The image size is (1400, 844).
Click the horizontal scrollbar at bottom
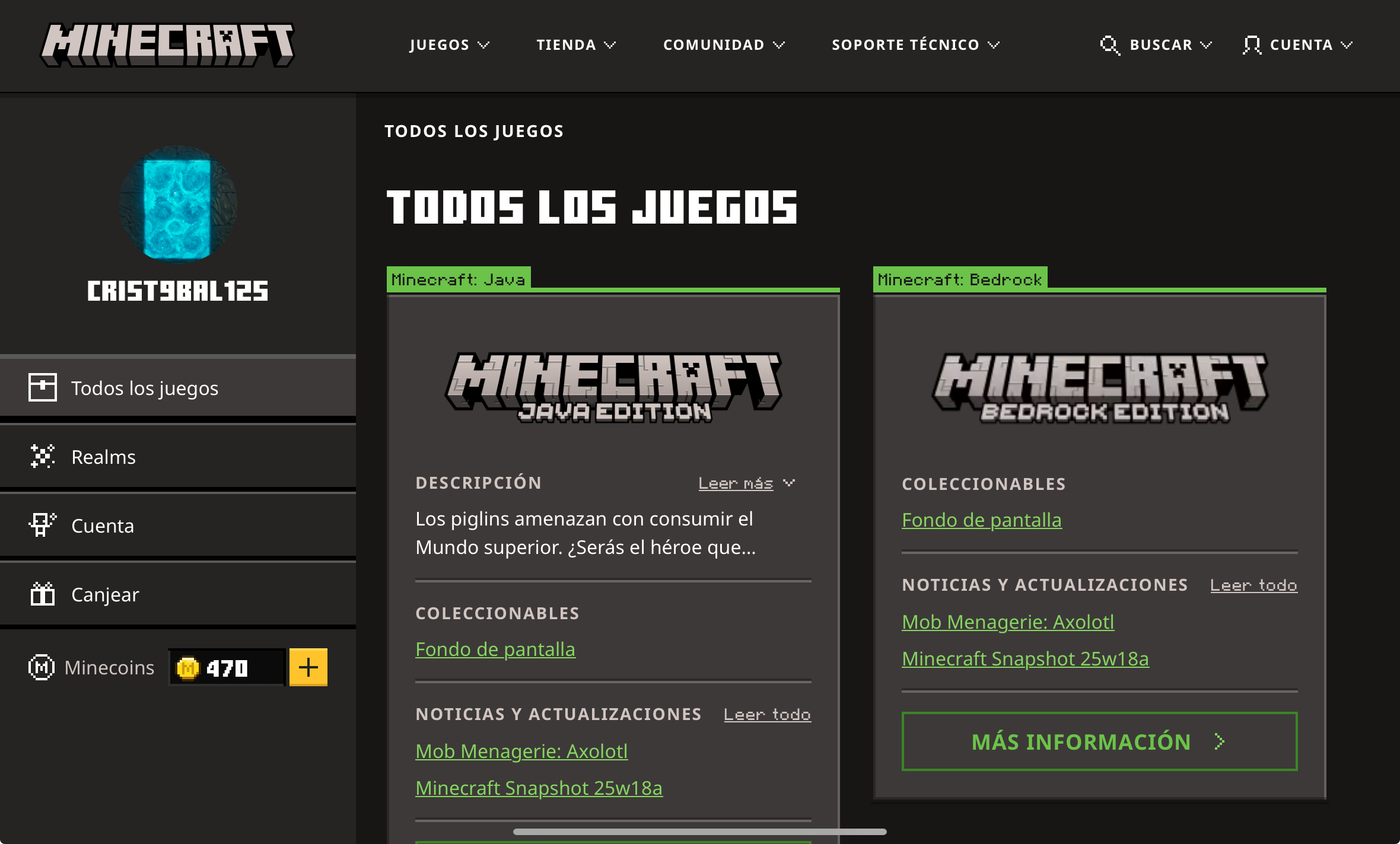click(x=699, y=832)
